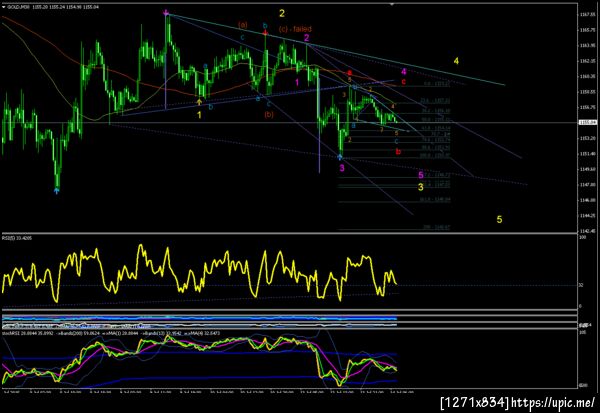
Task: Click the chart shift triangle marker on top border
Action: click(392, 4)
